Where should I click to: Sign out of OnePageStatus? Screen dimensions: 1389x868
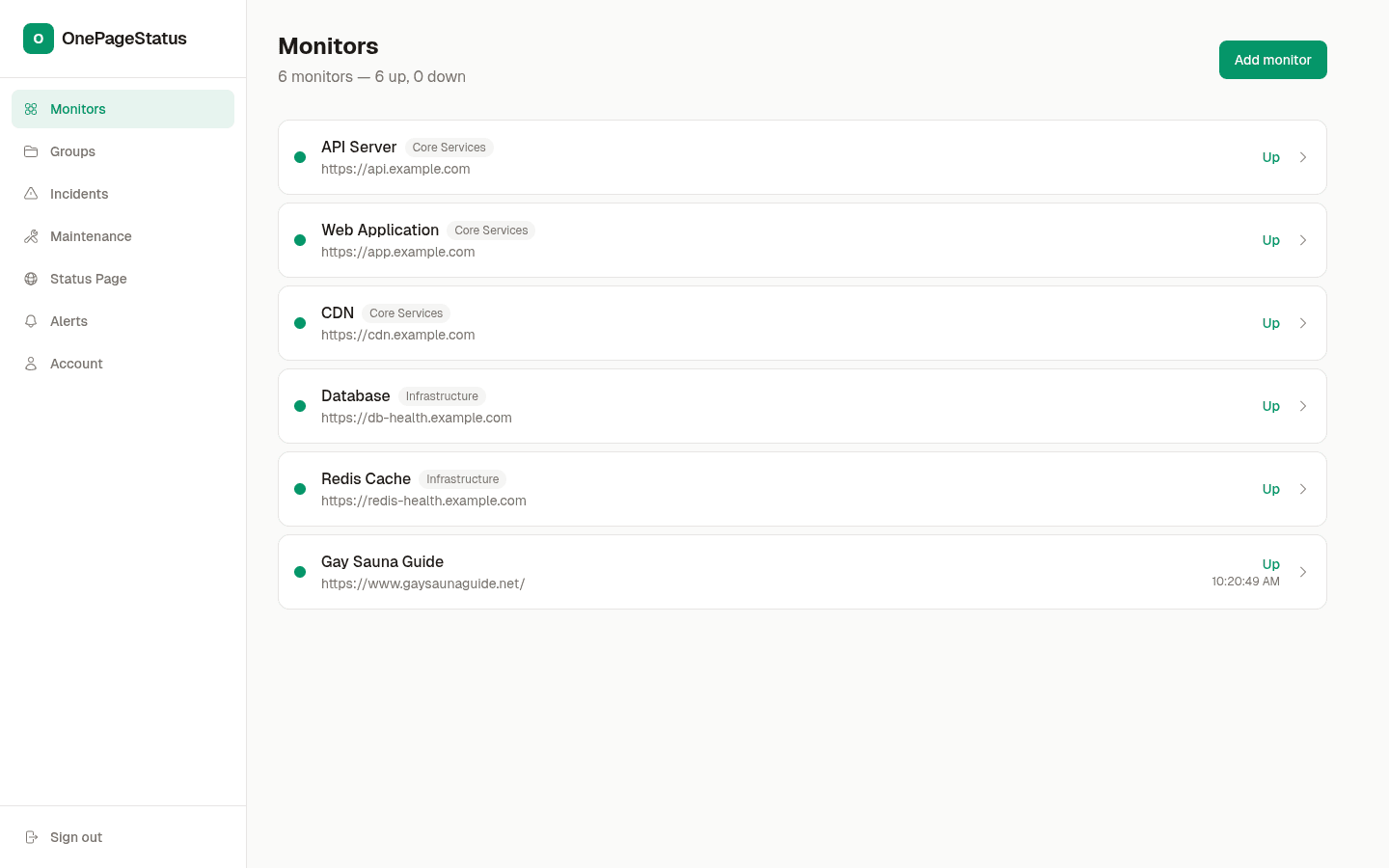point(75,837)
